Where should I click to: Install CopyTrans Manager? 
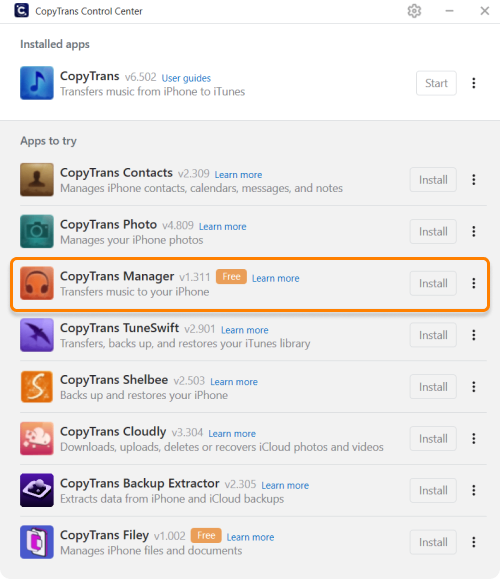pyautogui.click(x=433, y=283)
